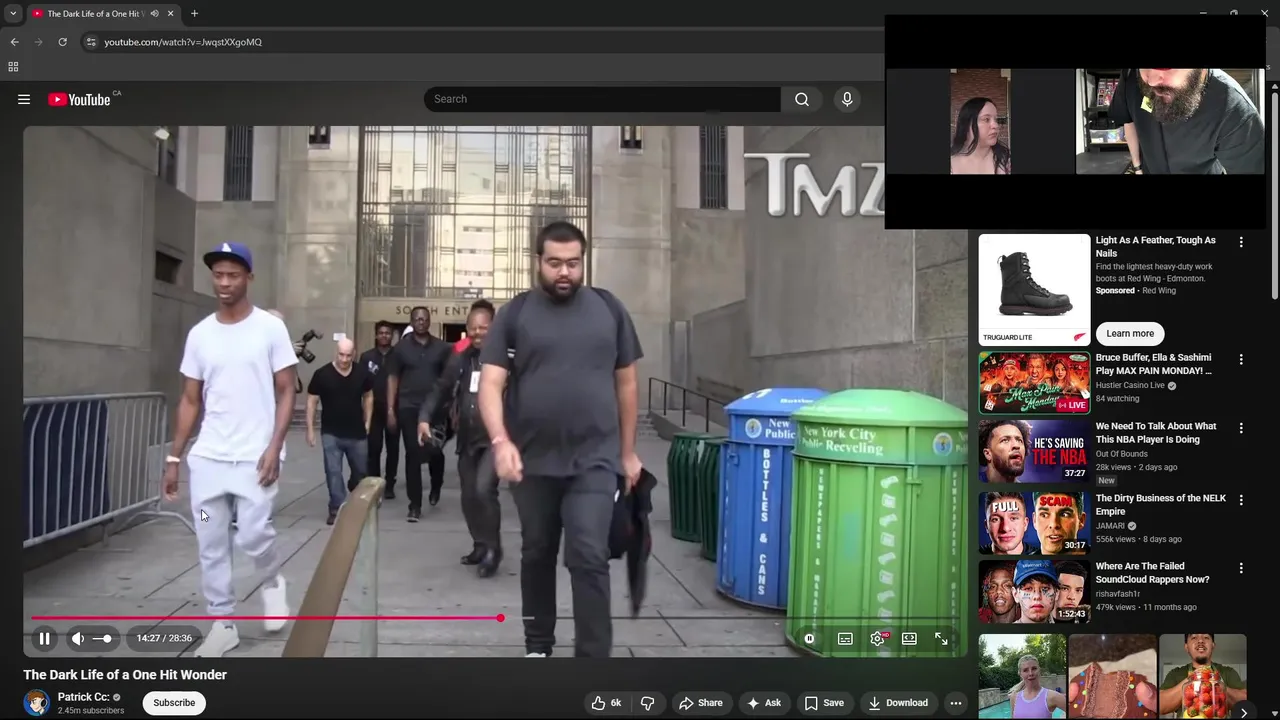The image size is (1280, 720).
Task: Open He's Saving the NBA thumbnail
Action: [x=1034, y=451]
